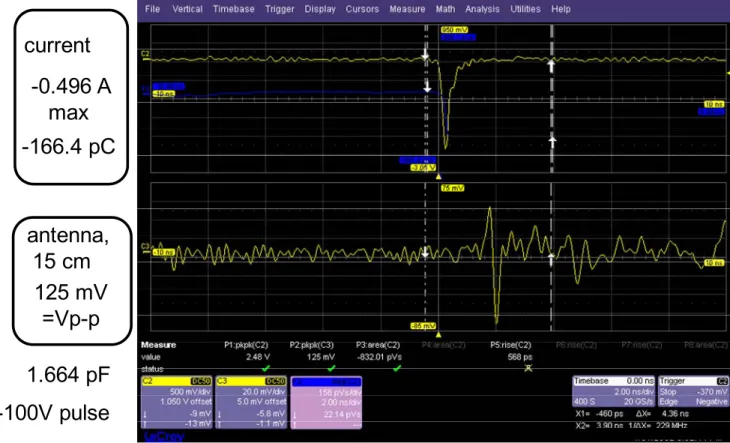Select the P1:pkpk(C2) measurement header
730x443 pixels.
click(246, 345)
